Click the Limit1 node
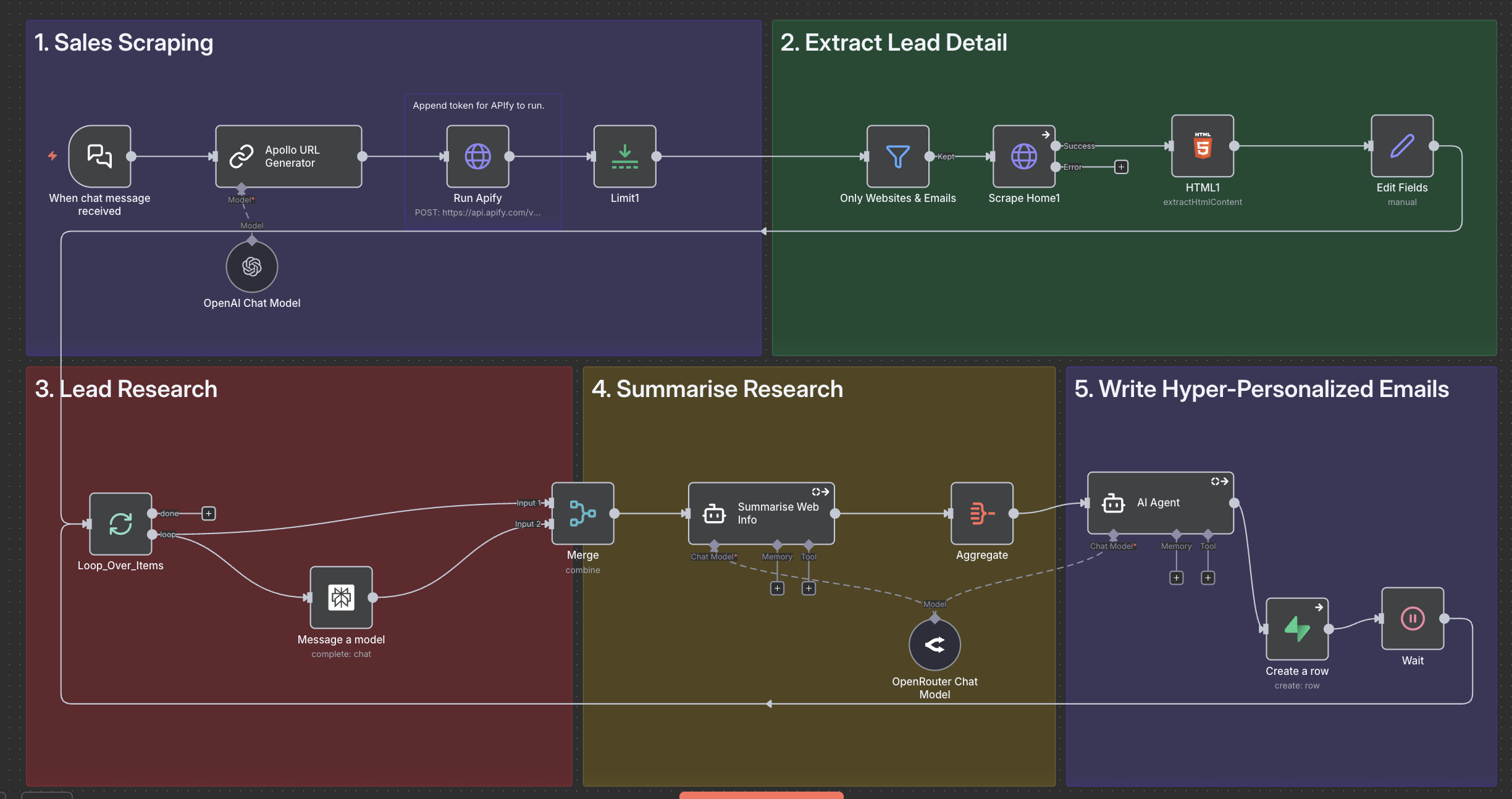This screenshot has width=1512, height=799. (x=624, y=157)
